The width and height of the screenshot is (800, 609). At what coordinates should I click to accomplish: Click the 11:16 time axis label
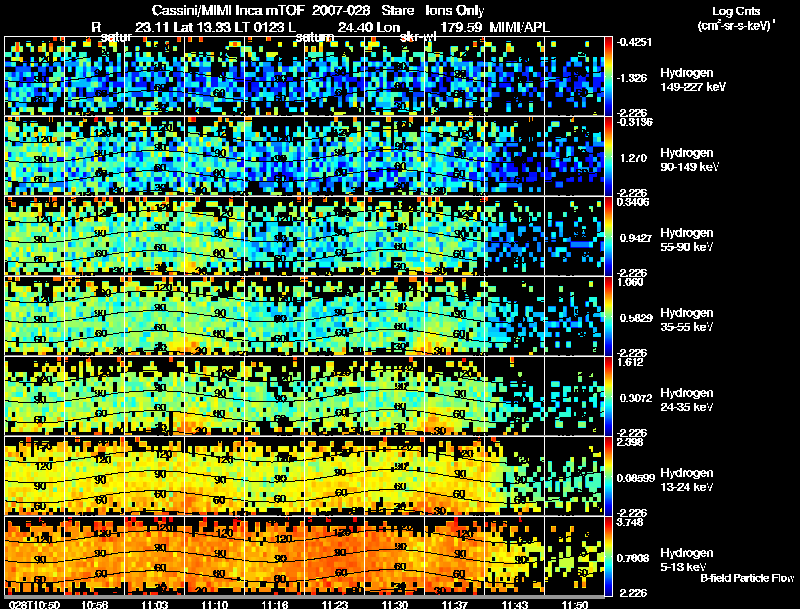pyautogui.click(x=274, y=604)
